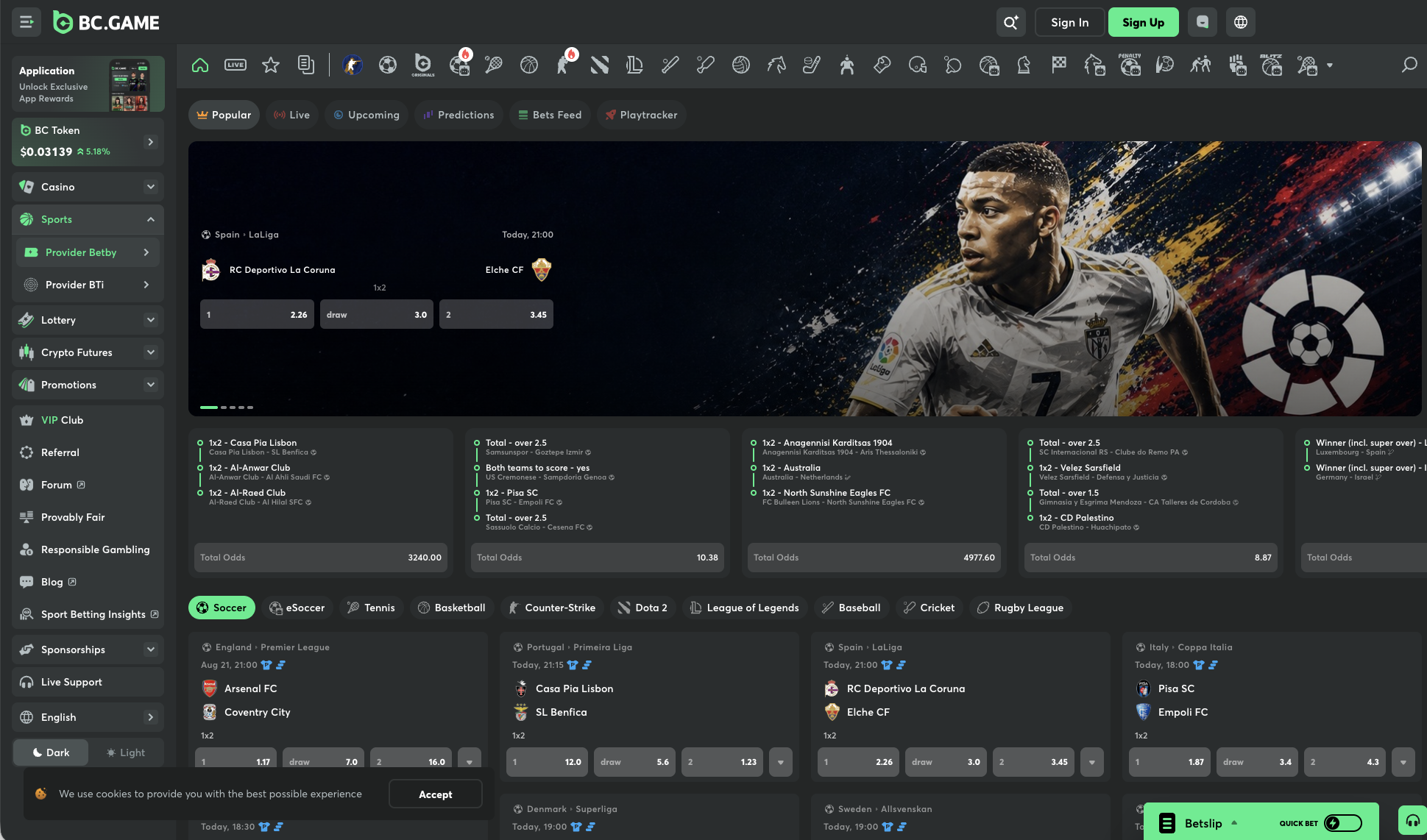
Task: Open the search icon beside Sign In
Action: click(1011, 22)
